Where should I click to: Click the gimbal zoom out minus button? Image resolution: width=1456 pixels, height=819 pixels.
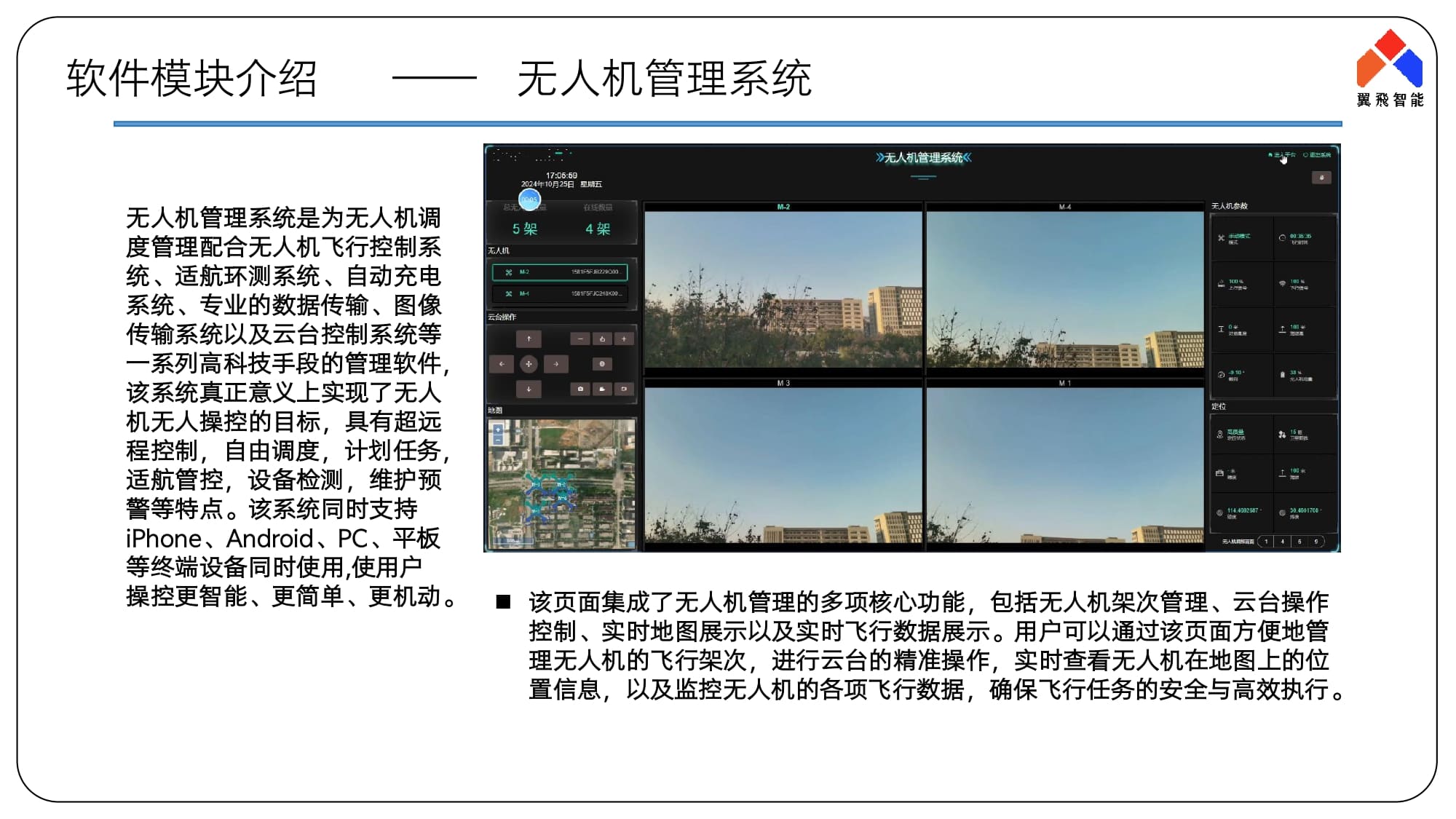(x=579, y=339)
